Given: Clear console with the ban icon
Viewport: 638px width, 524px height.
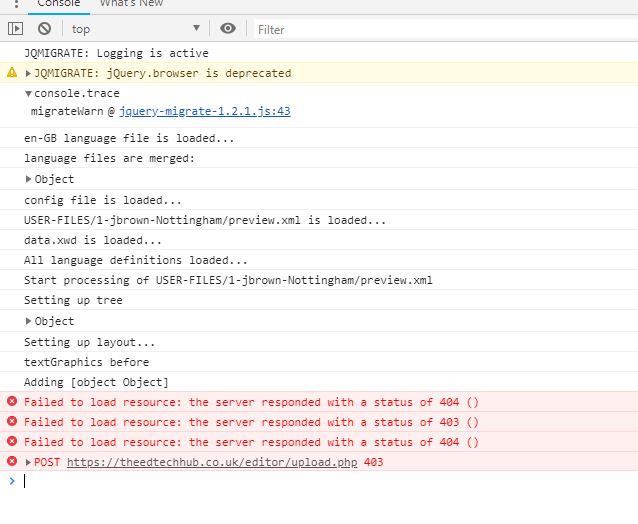Looking at the screenshot, I should point(44,29).
